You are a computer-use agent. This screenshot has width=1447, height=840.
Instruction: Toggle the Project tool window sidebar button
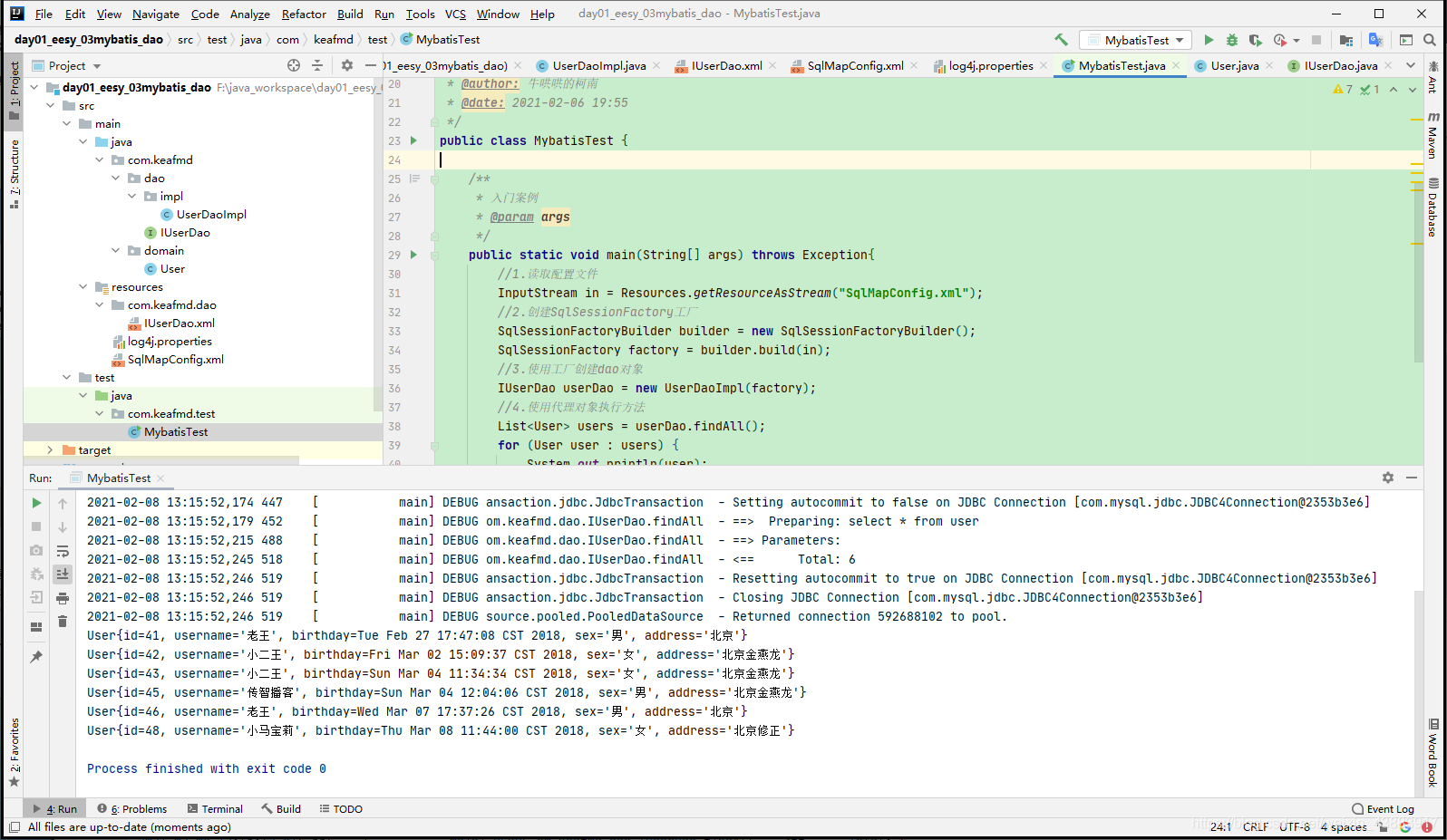point(14,91)
